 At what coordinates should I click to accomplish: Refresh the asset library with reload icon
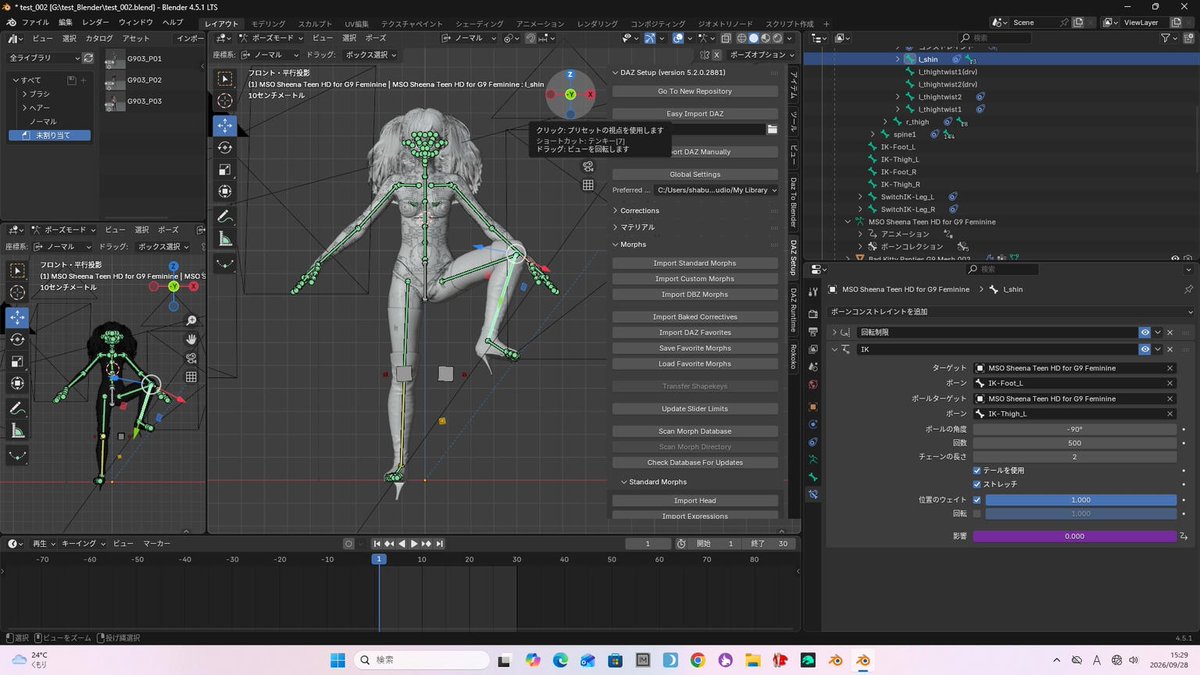click(x=88, y=58)
